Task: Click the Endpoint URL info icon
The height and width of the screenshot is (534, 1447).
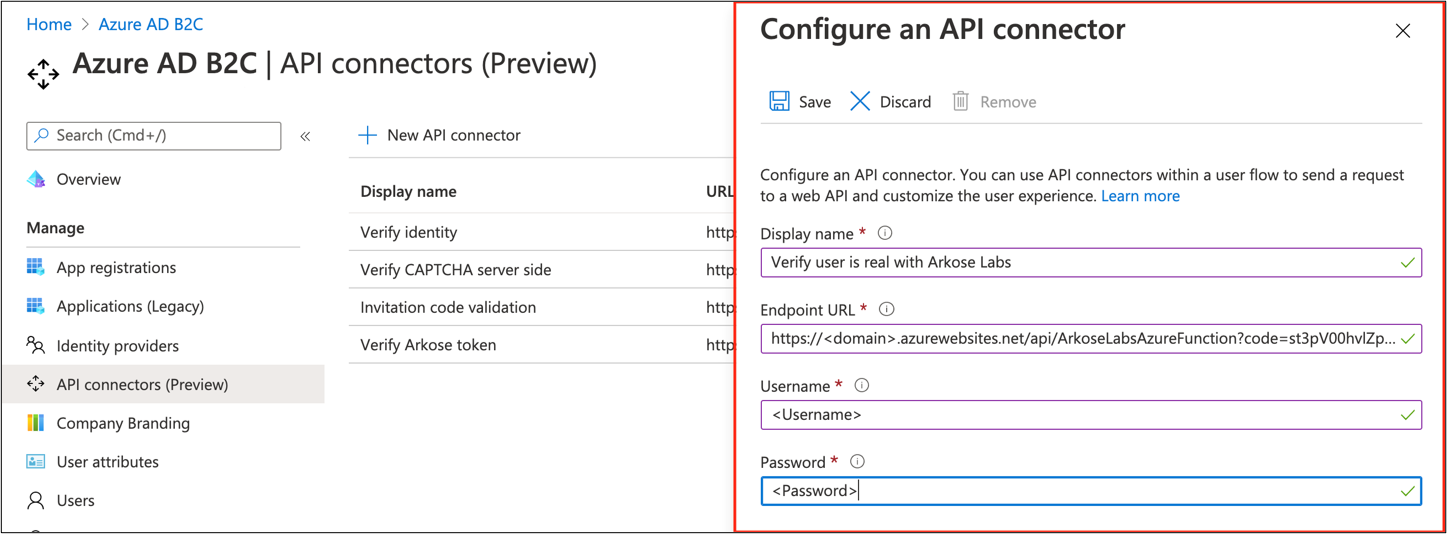Action: [886, 309]
